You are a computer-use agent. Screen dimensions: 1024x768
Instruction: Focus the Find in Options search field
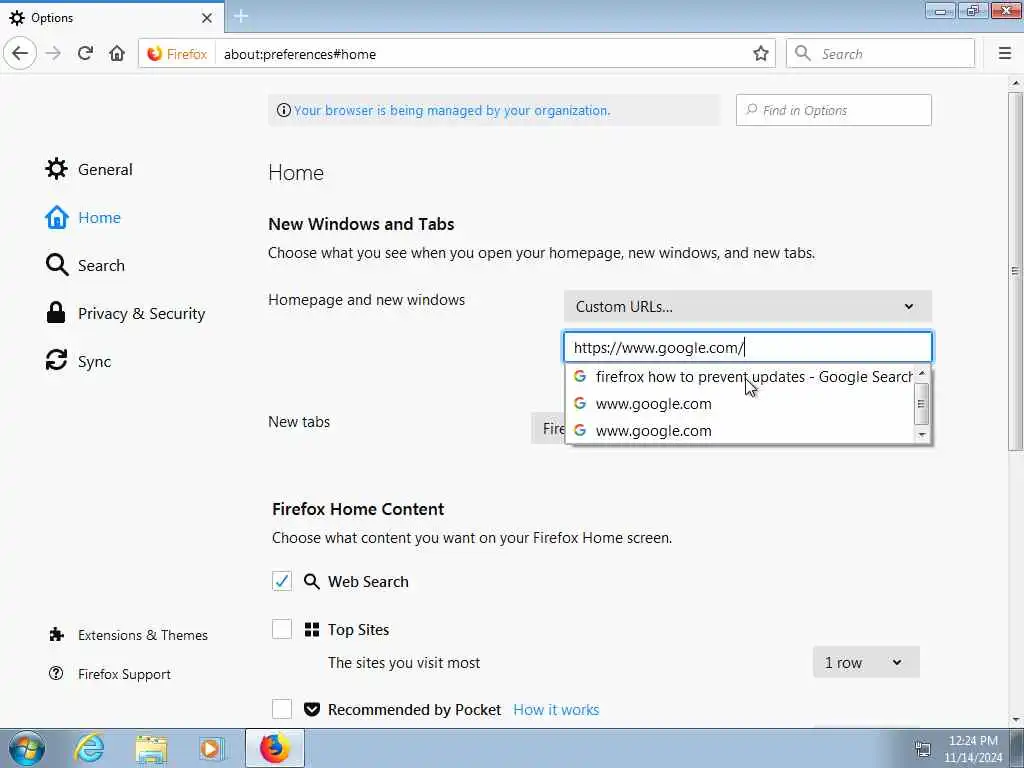click(833, 110)
